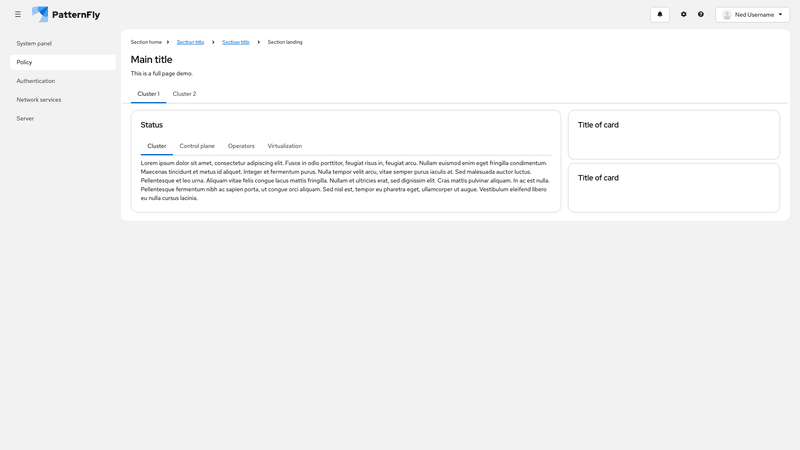Screen dimensions: 800x450
Task: Click the help question mark icon
Action: (701, 14)
